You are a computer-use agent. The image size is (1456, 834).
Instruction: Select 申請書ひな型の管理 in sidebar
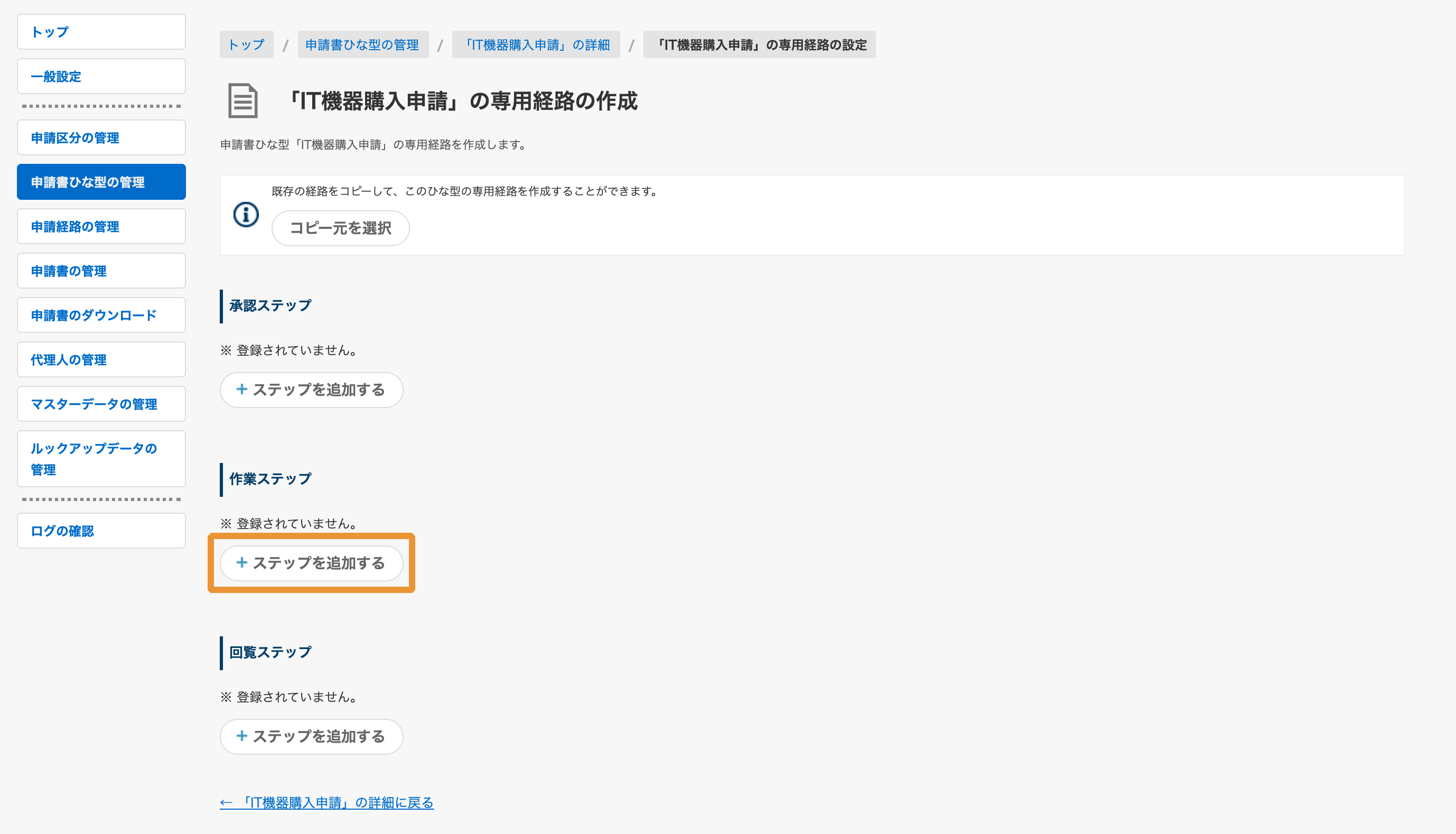101,182
